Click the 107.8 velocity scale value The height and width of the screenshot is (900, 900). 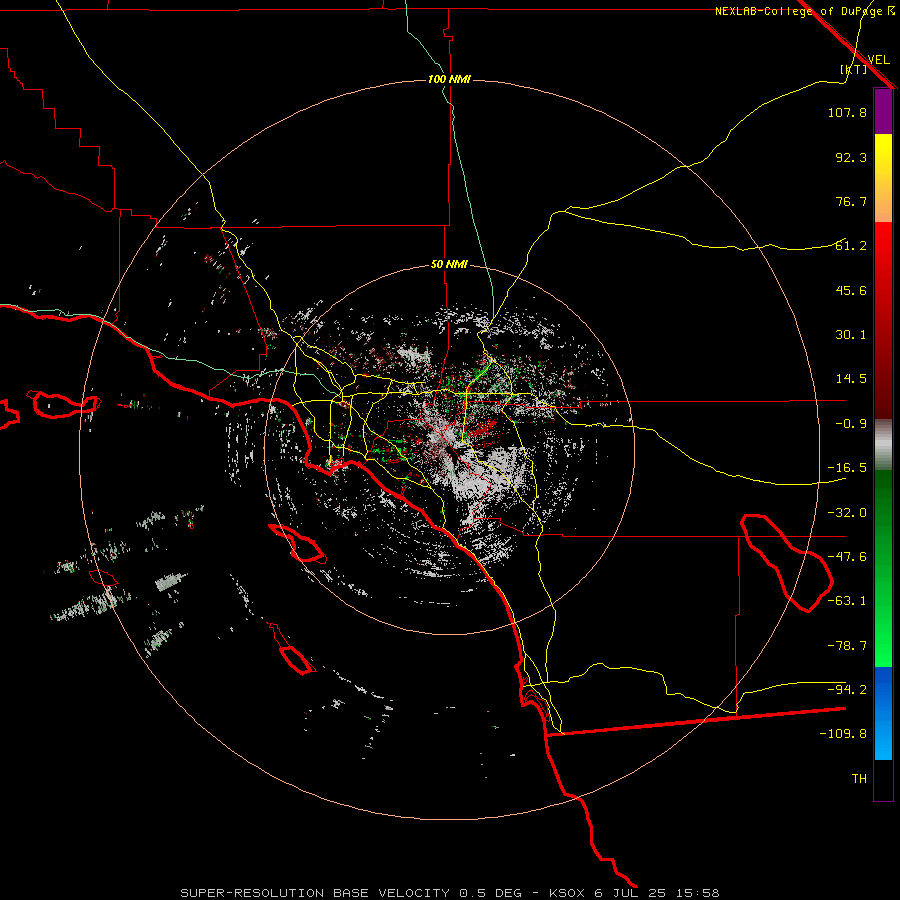pos(847,112)
